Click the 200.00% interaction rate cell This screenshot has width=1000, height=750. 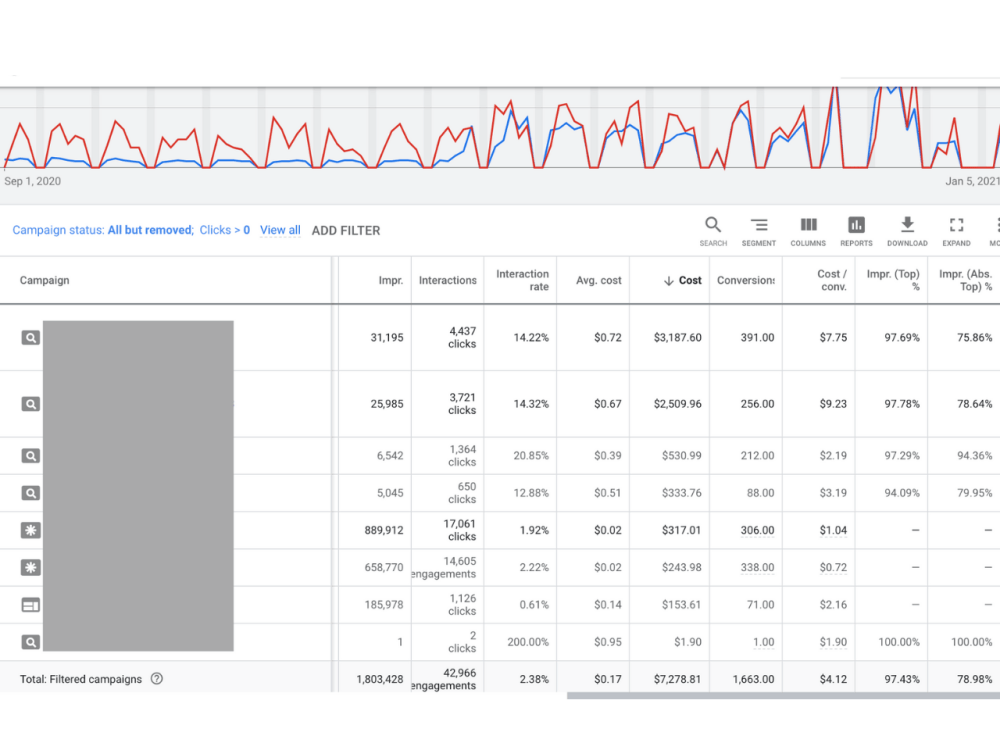point(528,642)
